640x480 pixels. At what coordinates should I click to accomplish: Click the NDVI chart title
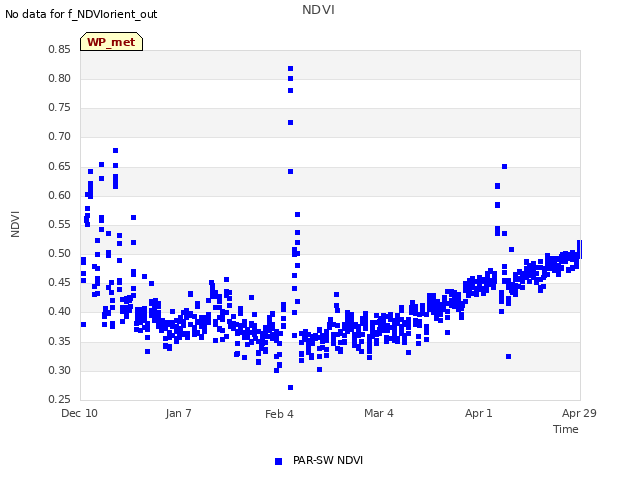(318, 10)
